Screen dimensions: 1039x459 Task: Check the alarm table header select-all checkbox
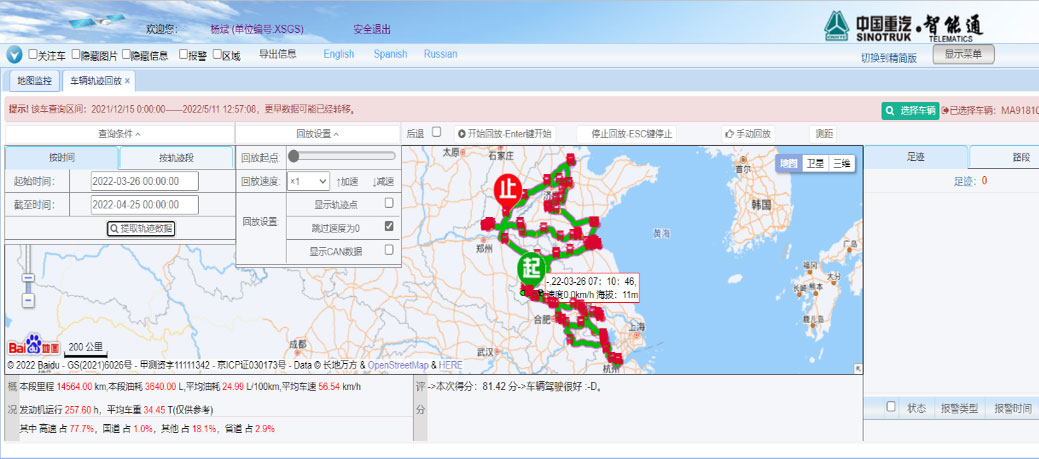tap(891, 407)
